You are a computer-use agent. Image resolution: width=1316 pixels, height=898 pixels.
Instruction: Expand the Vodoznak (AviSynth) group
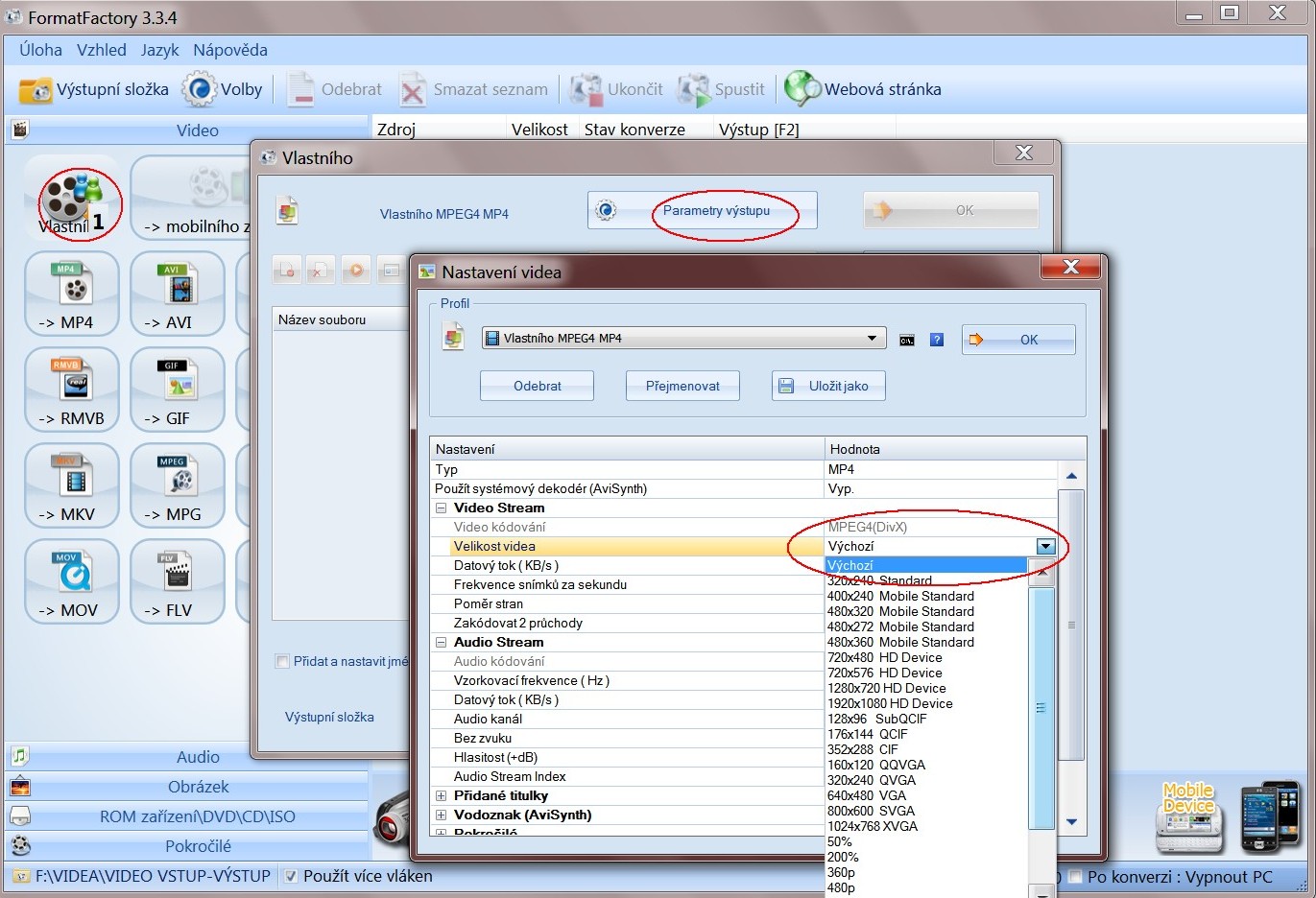pos(442,815)
